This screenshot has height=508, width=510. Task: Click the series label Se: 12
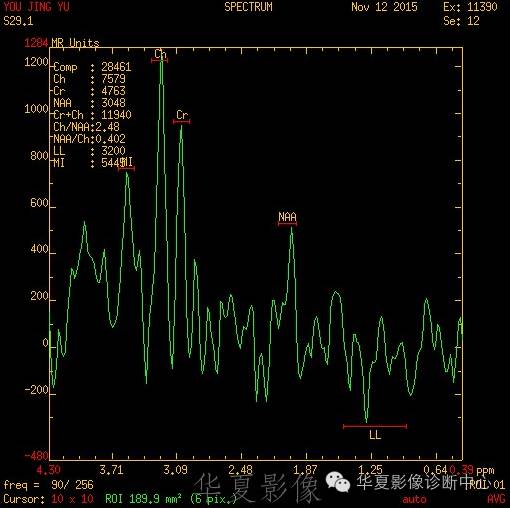coord(461,21)
